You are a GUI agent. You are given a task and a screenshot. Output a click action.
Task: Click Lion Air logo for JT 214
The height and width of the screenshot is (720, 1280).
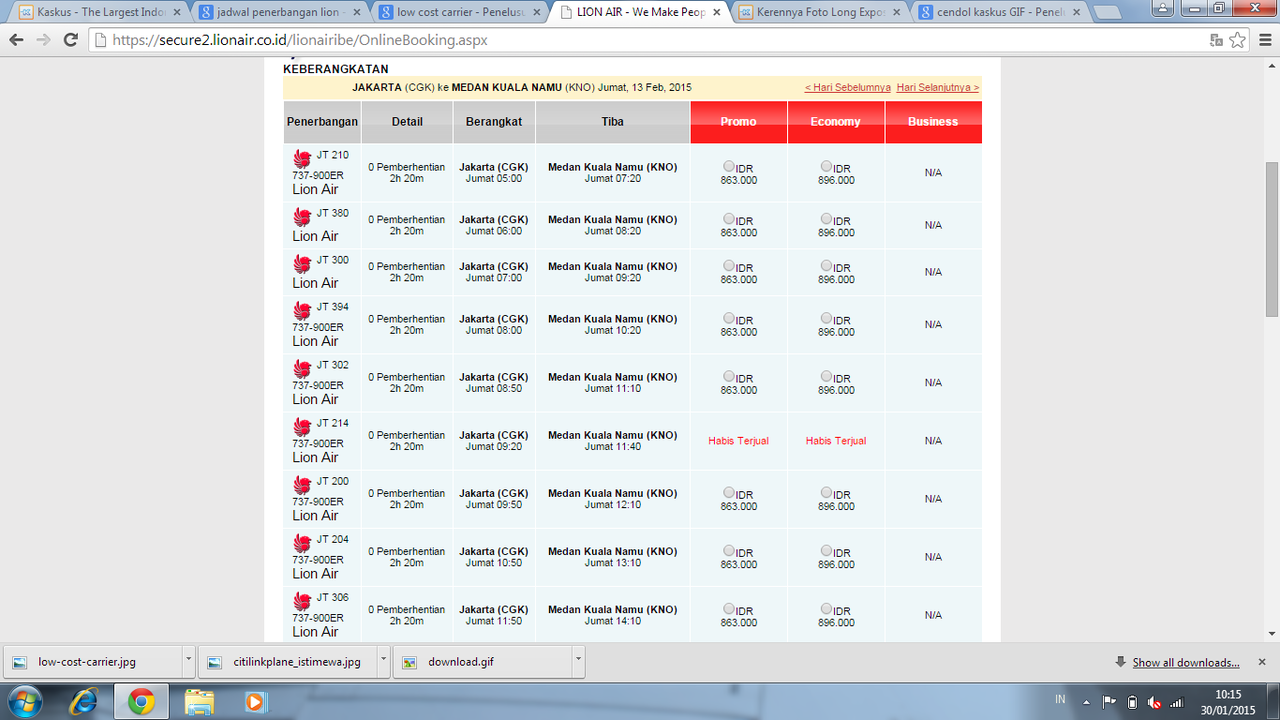point(302,426)
